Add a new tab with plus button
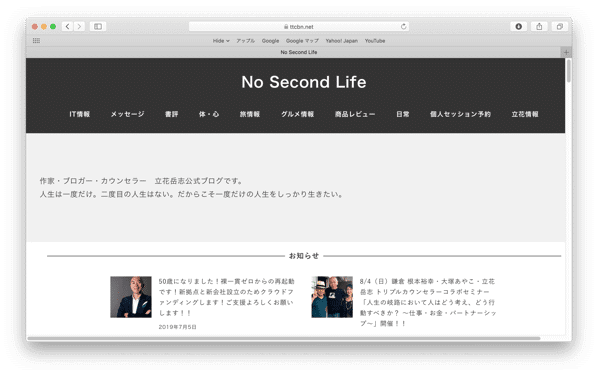The width and height of the screenshot is (598, 376). tap(566, 52)
